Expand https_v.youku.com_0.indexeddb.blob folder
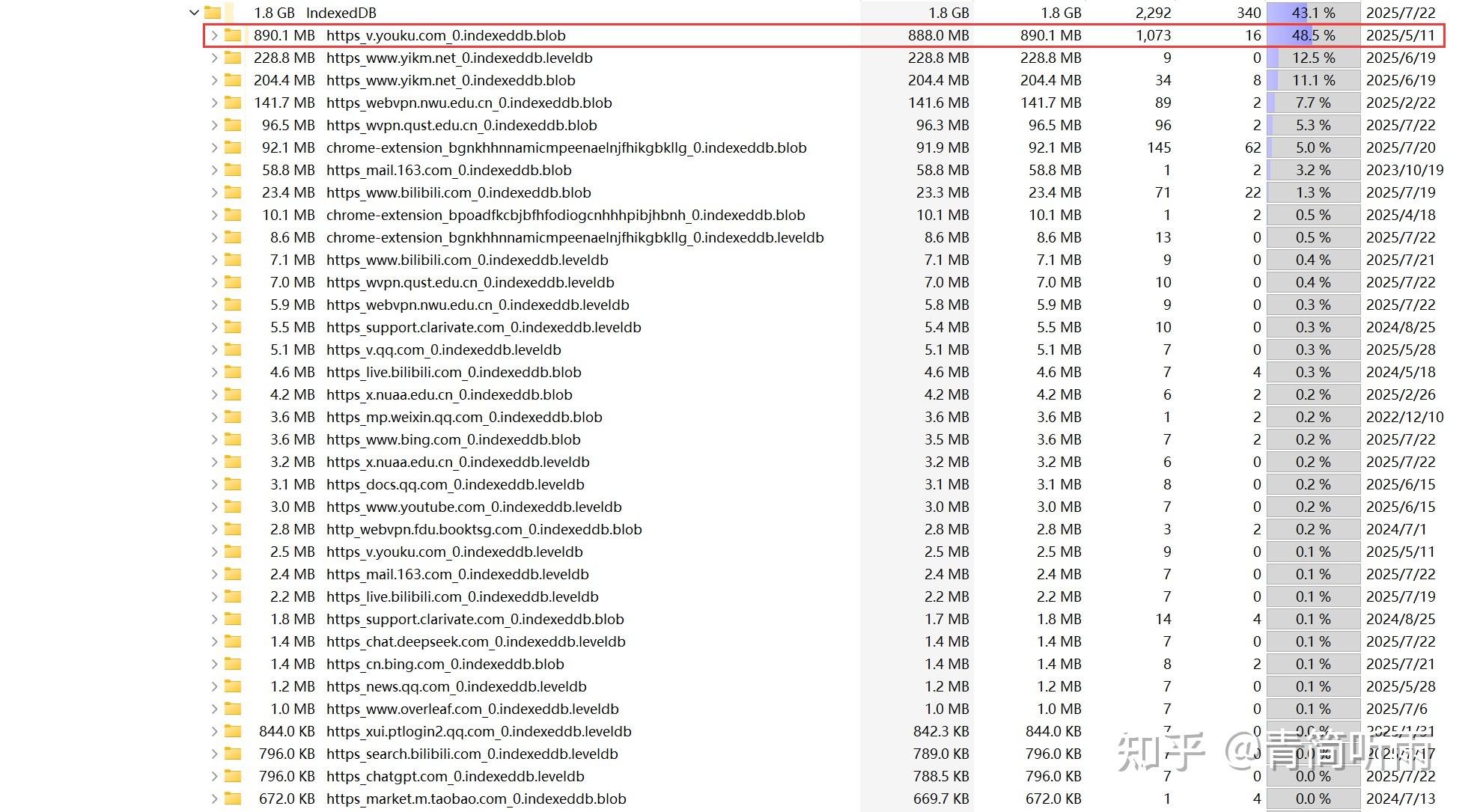Viewport: 1471px width, 812px height. (214, 35)
